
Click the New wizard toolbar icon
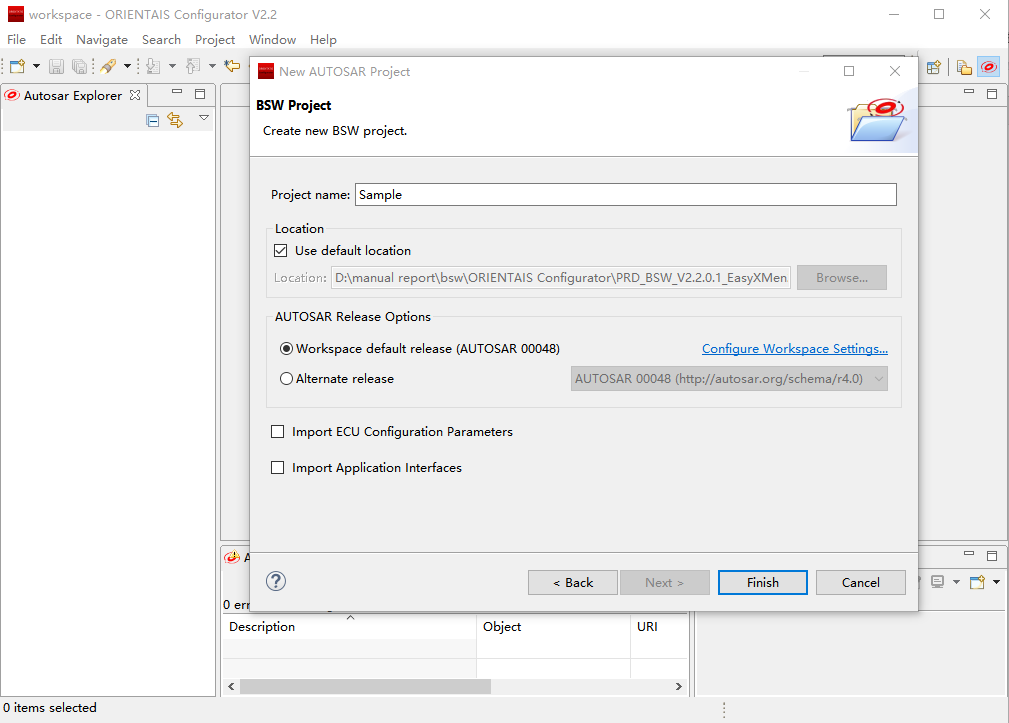point(17,67)
